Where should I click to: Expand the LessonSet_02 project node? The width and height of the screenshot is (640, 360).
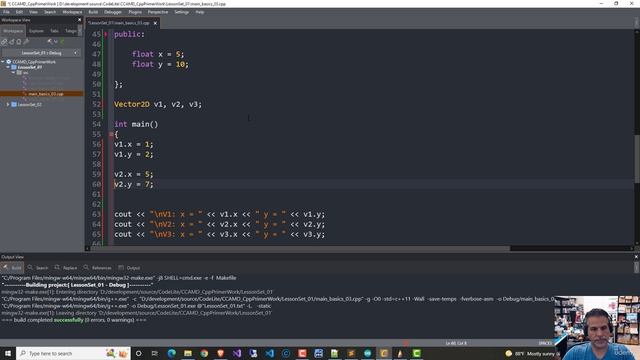[x=8, y=104]
